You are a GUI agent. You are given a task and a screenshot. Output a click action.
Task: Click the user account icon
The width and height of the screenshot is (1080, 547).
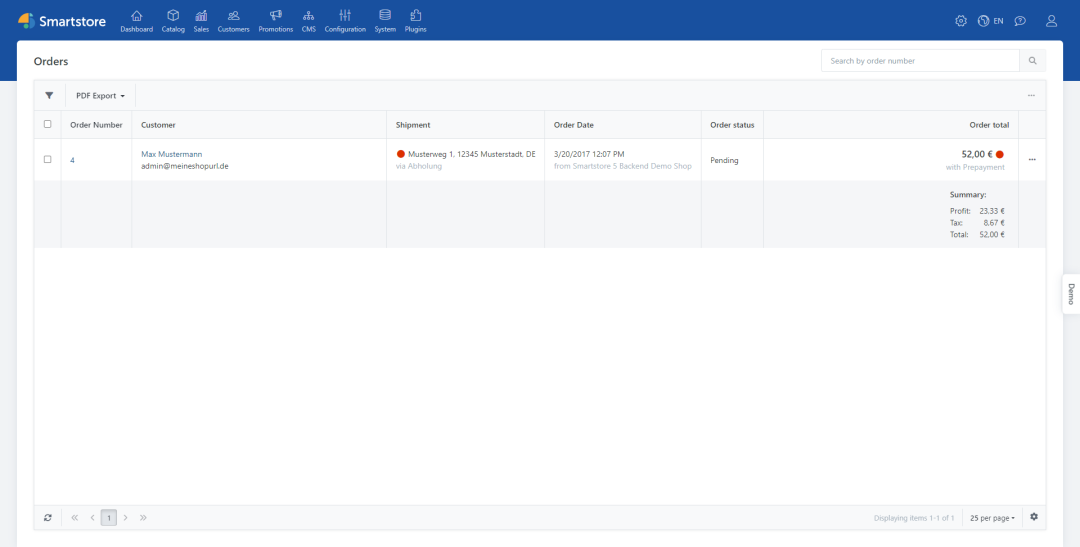[x=1051, y=21]
